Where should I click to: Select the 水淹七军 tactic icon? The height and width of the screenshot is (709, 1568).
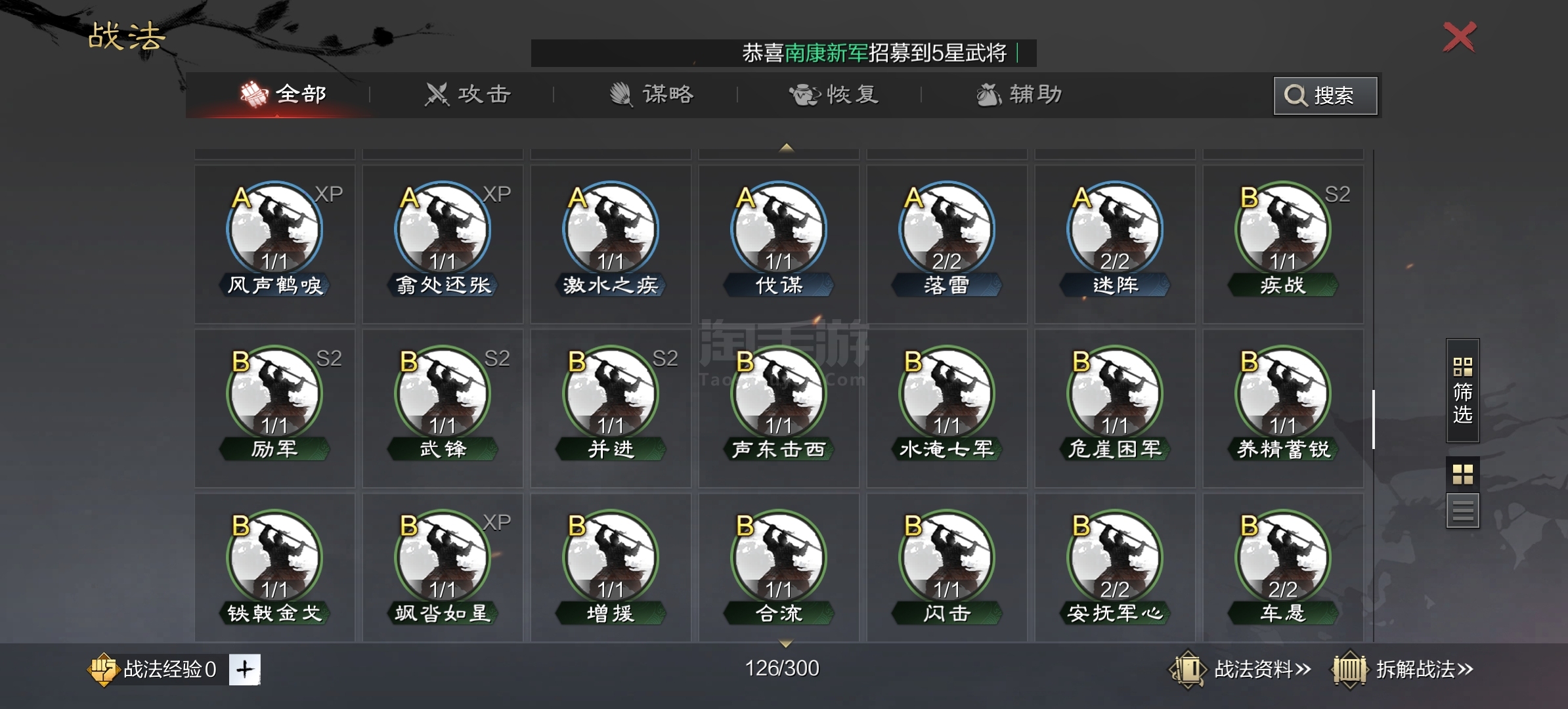[x=947, y=394]
